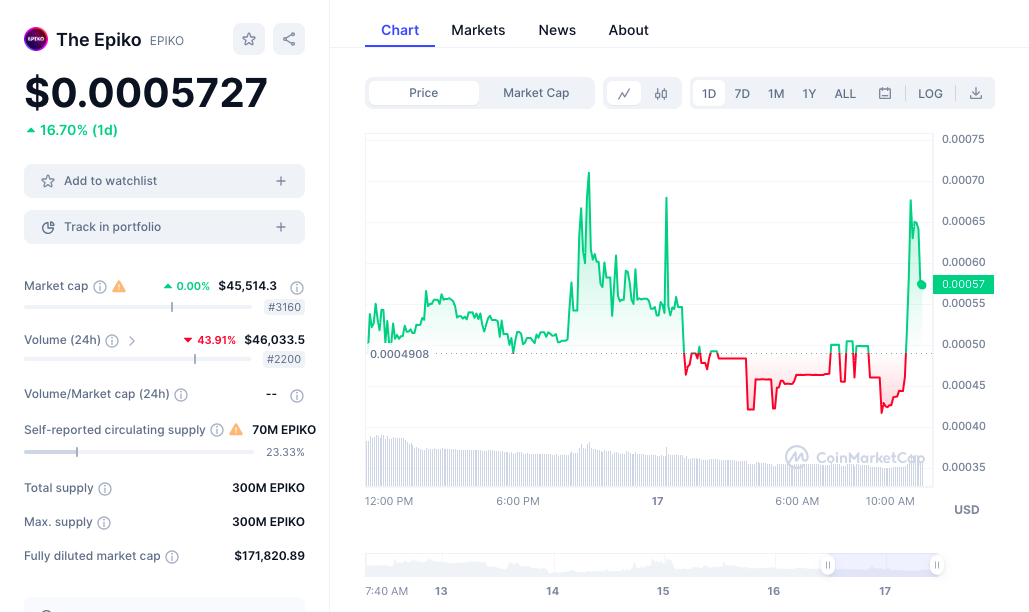This screenshot has width=1029, height=612.
Task: Star The Epiko as favorite
Action: click(249, 39)
